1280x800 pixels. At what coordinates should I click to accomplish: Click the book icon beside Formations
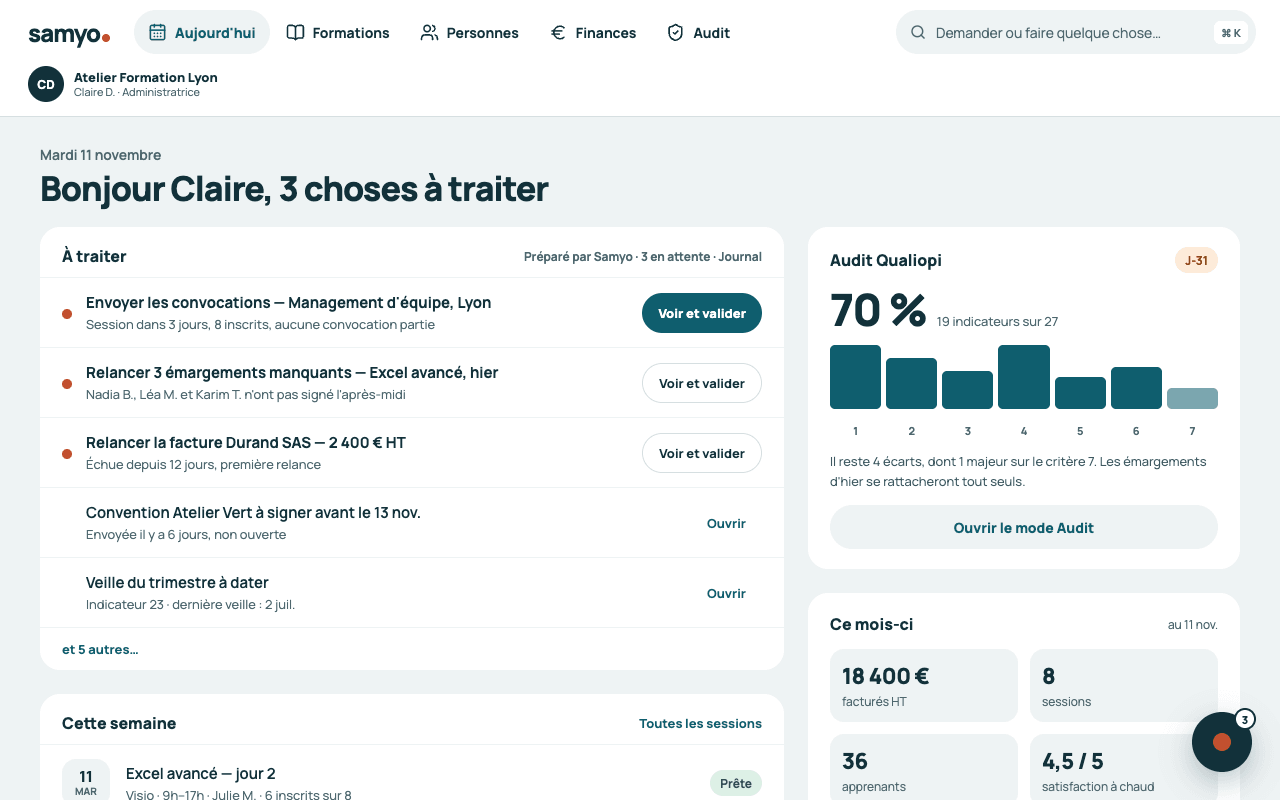295,32
